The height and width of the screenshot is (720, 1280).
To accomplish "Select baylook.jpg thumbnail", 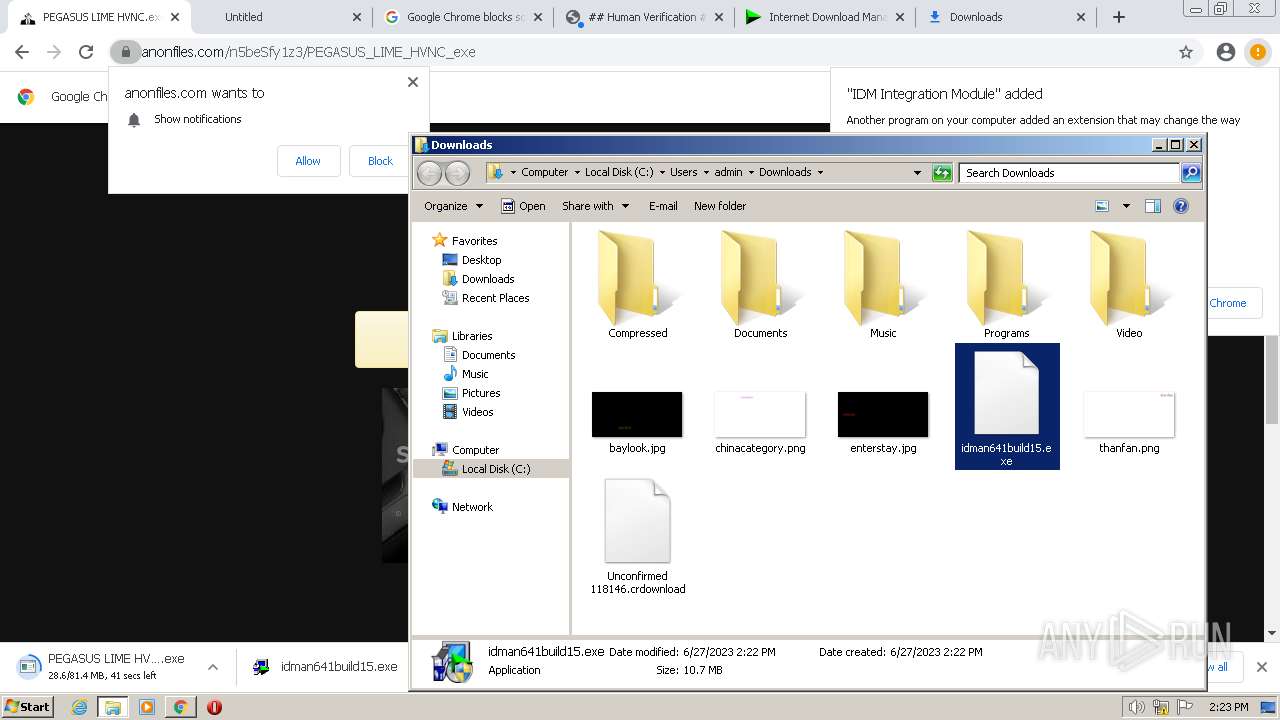I will [x=637, y=415].
